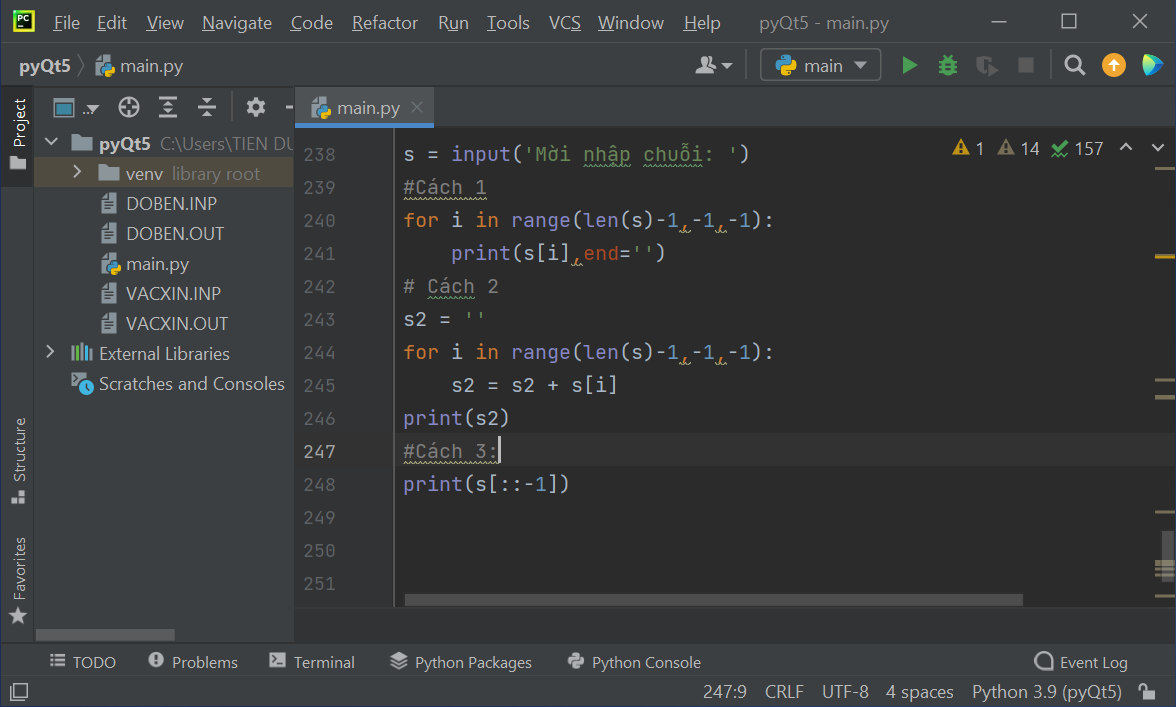This screenshot has width=1176, height=707.
Task: Go to next highlighted problem arrow
Action: (1158, 147)
